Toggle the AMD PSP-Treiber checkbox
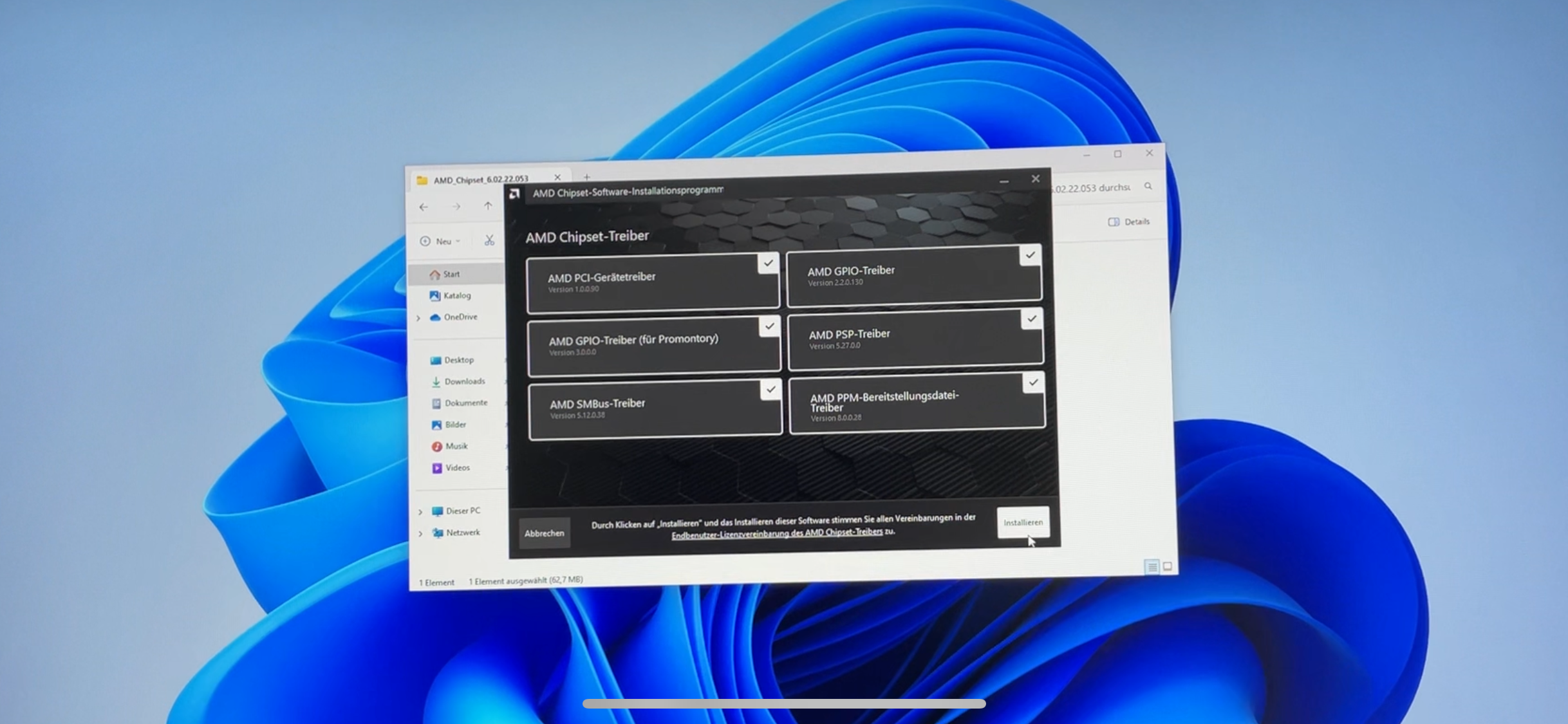This screenshot has height=724, width=1568. pyautogui.click(x=1032, y=319)
